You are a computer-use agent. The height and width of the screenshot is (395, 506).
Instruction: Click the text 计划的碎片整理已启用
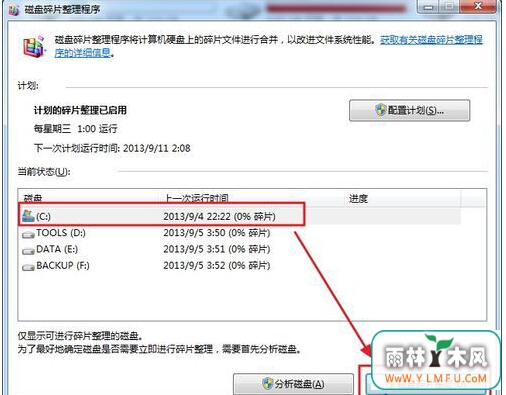[80, 110]
